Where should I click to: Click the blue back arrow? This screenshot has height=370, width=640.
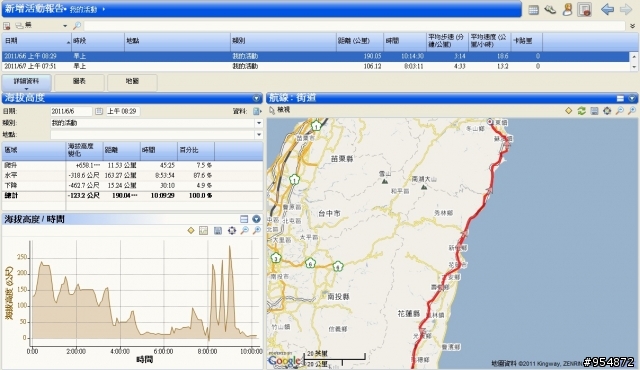[x=607, y=9]
